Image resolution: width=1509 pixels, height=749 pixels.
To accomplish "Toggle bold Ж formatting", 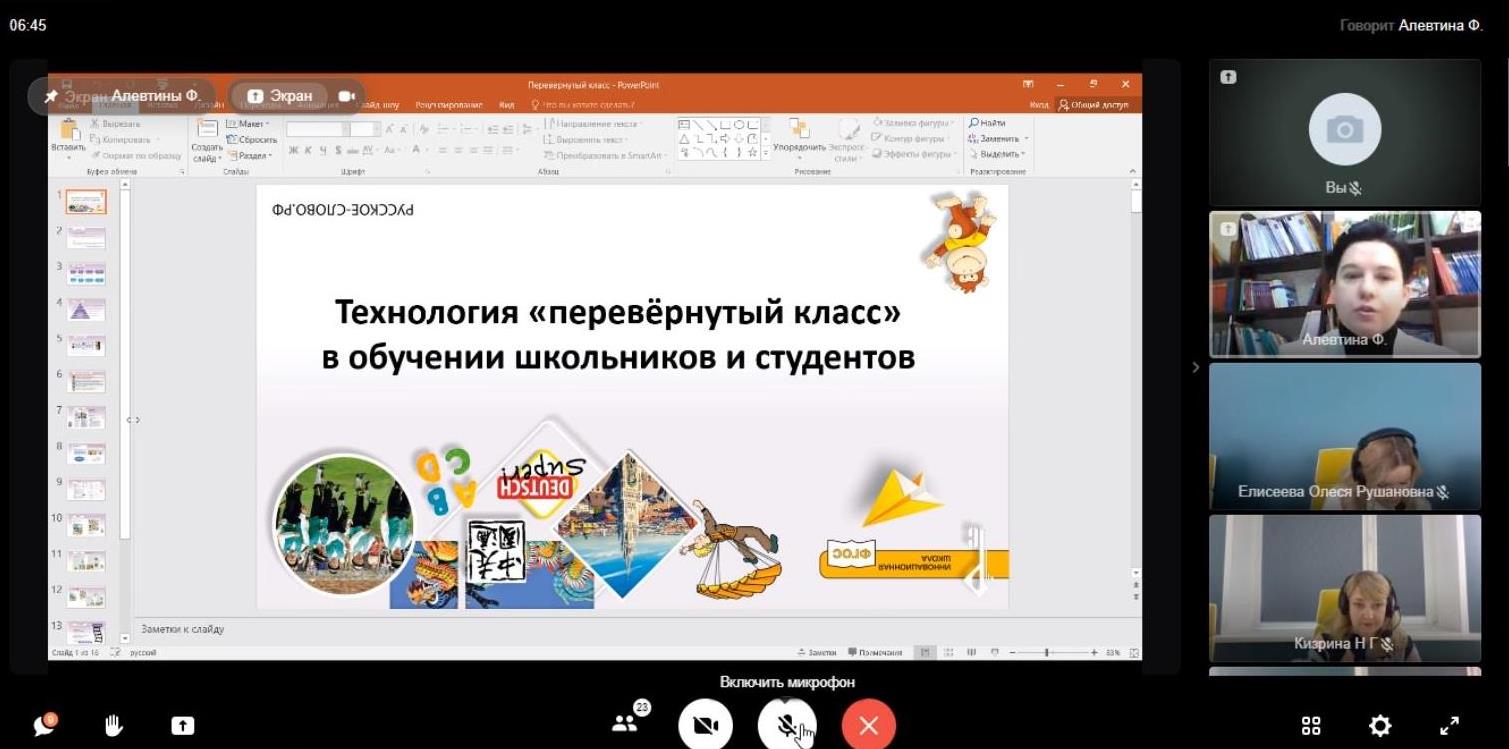I will pos(294,150).
